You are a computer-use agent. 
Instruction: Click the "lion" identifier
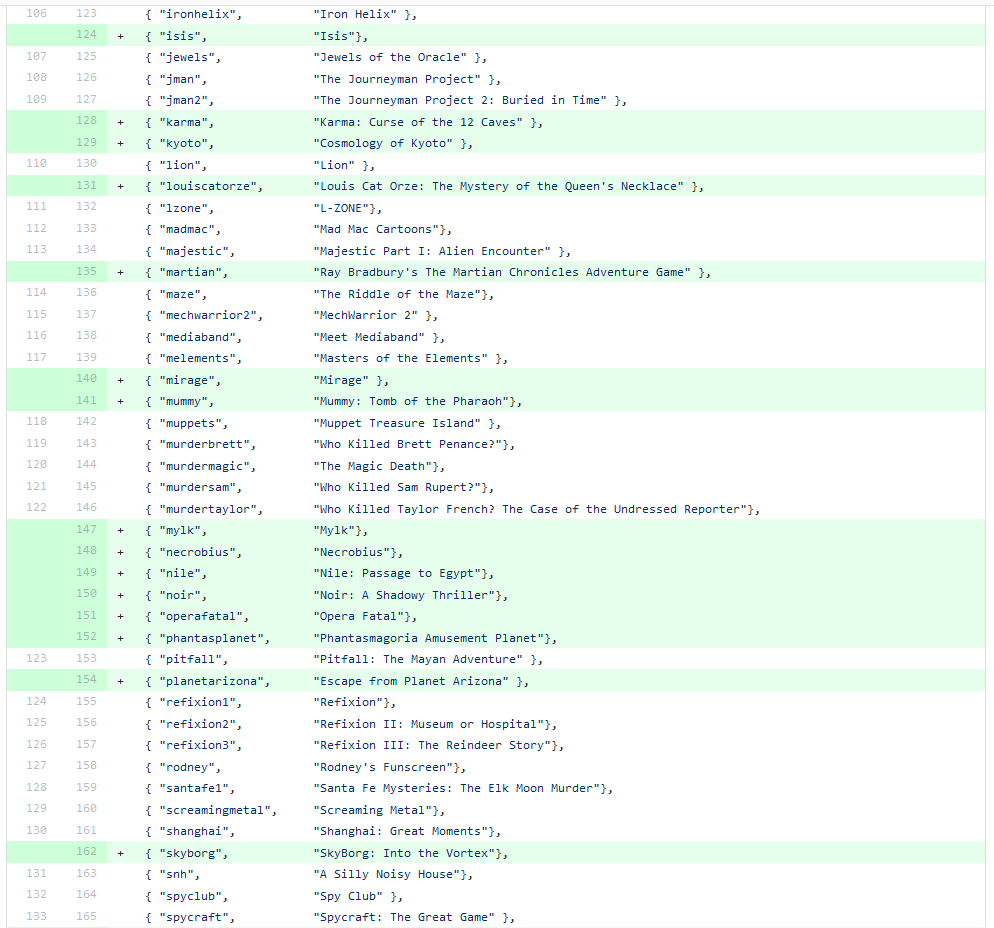(x=179, y=166)
